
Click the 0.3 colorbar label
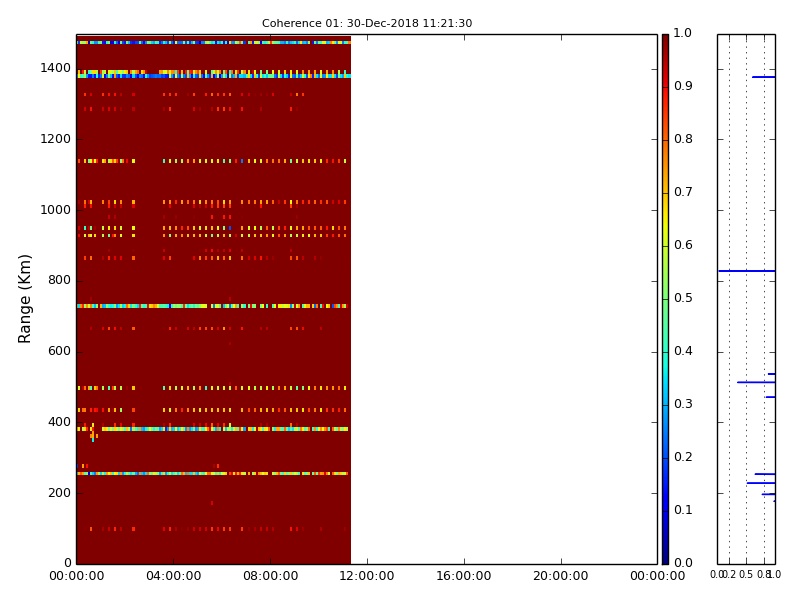pyautogui.click(x=683, y=404)
